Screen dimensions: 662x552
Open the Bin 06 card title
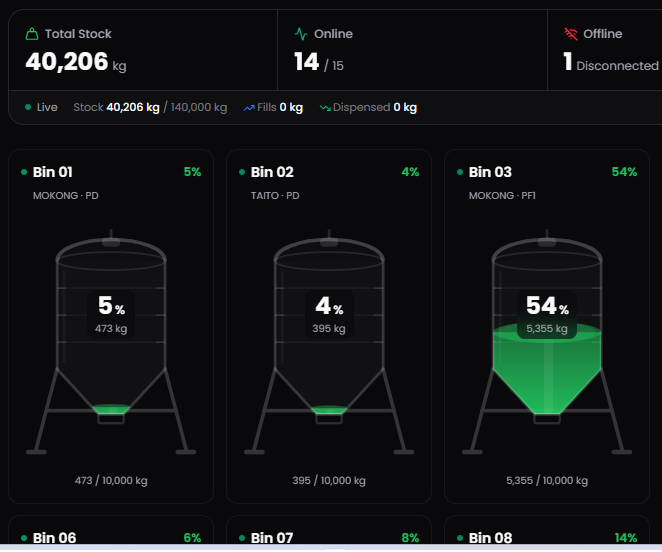click(x=54, y=538)
